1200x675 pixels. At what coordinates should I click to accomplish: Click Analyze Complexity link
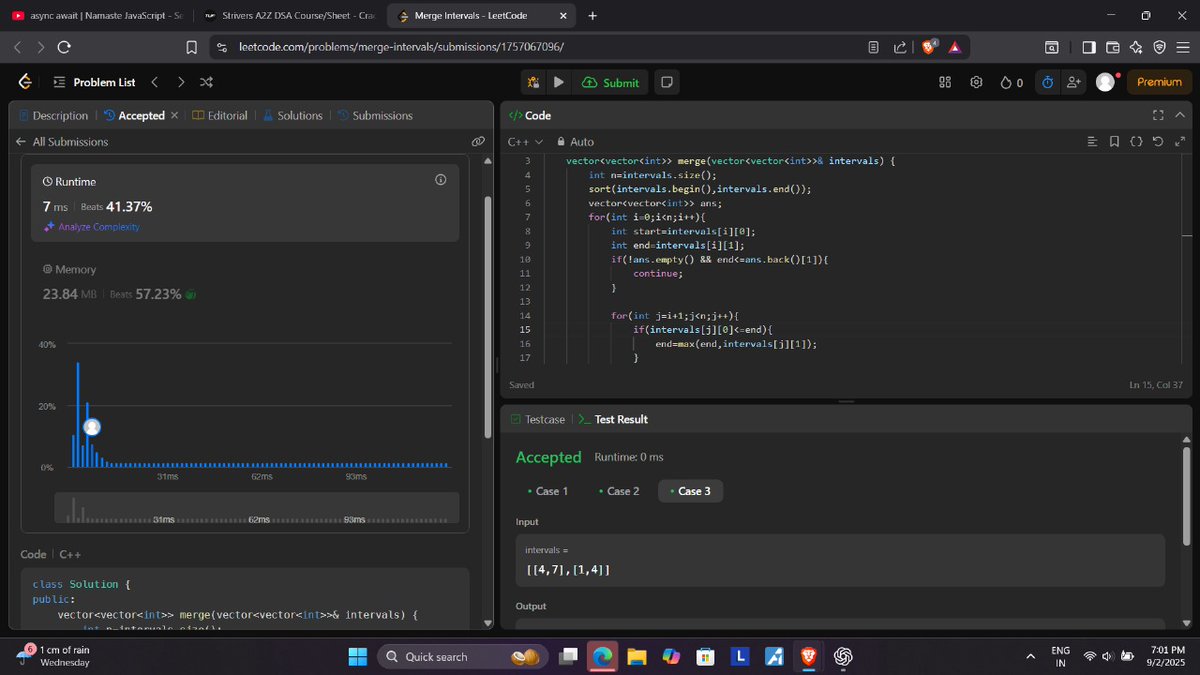[92, 227]
